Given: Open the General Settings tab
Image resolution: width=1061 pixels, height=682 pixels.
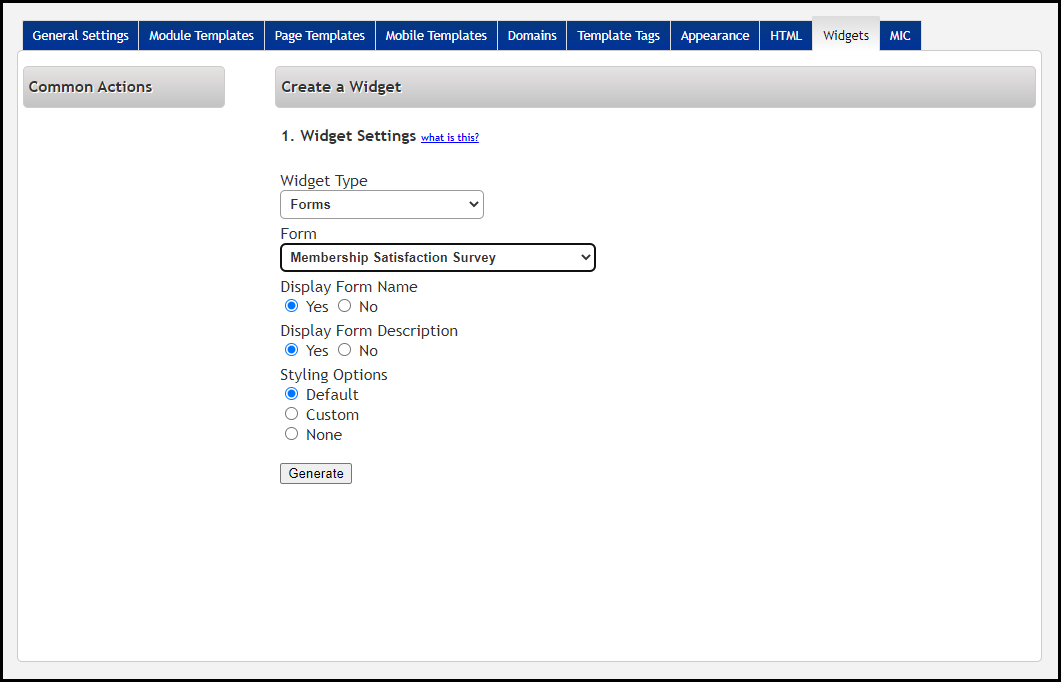Looking at the screenshot, I should 80,36.
